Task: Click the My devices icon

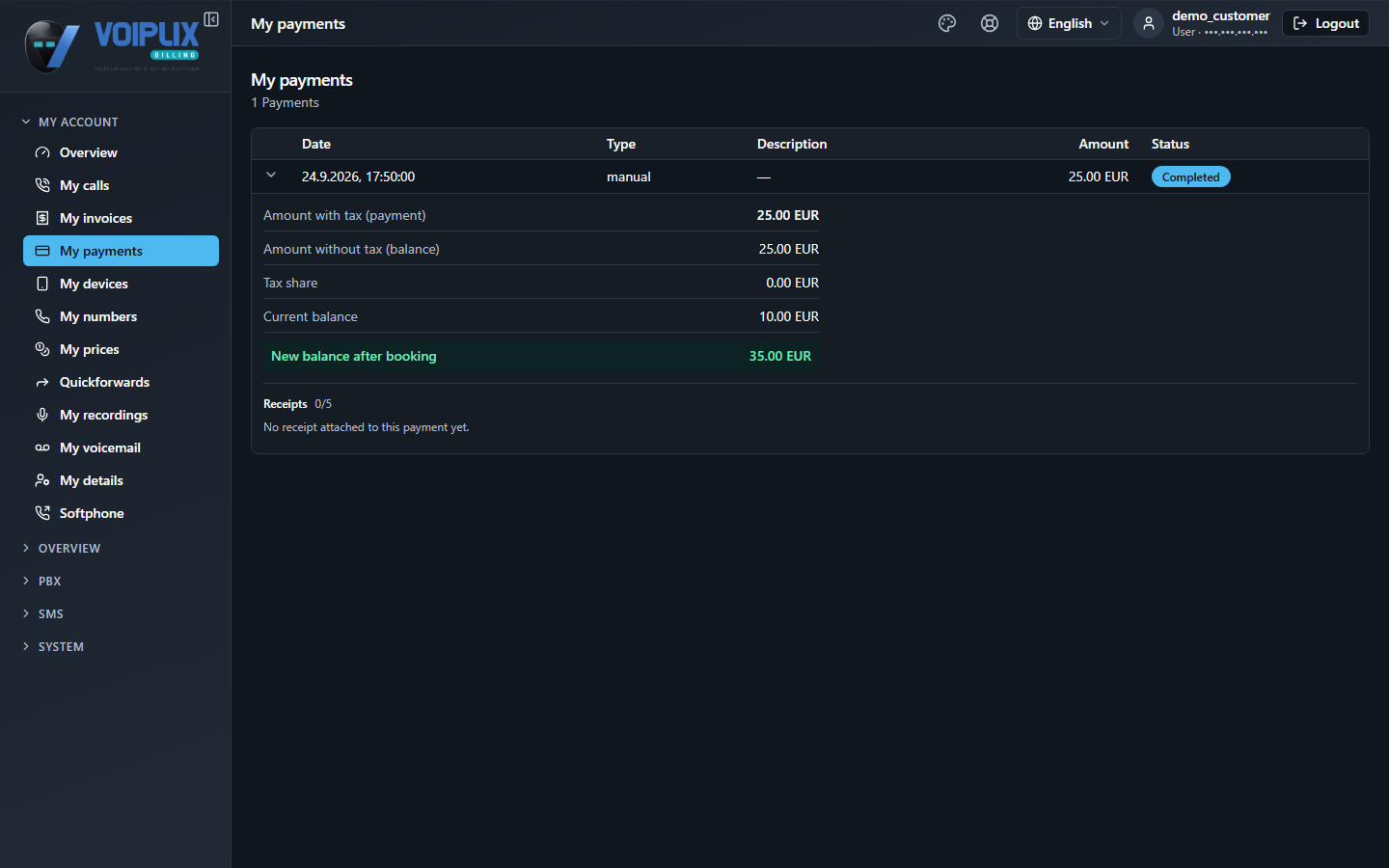Action: tap(42, 284)
